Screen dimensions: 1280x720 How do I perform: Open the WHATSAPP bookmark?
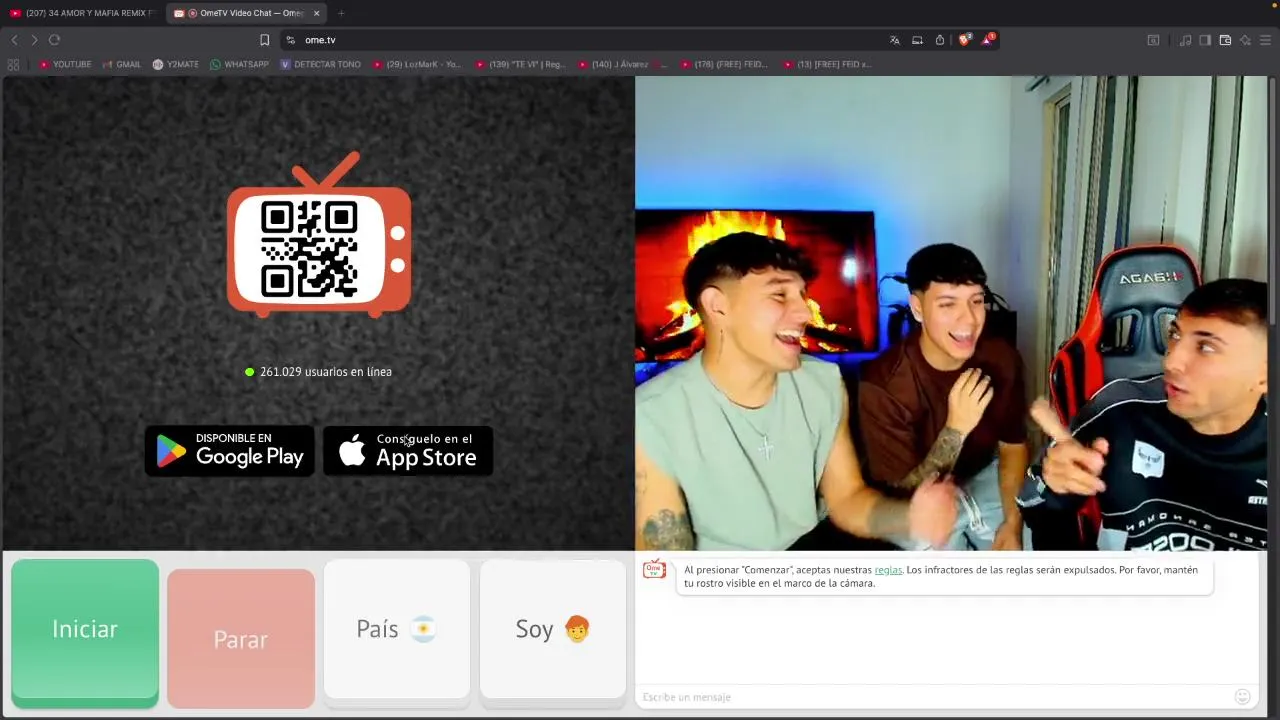[239, 64]
